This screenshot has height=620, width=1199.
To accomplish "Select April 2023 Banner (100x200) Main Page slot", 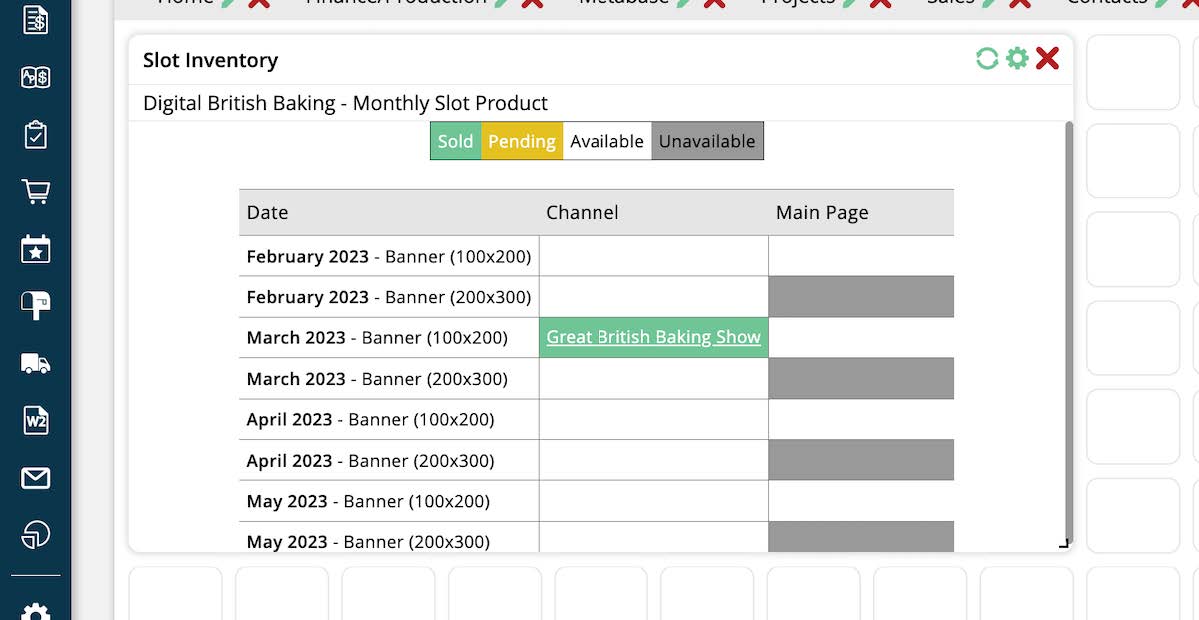I will click(x=860, y=420).
